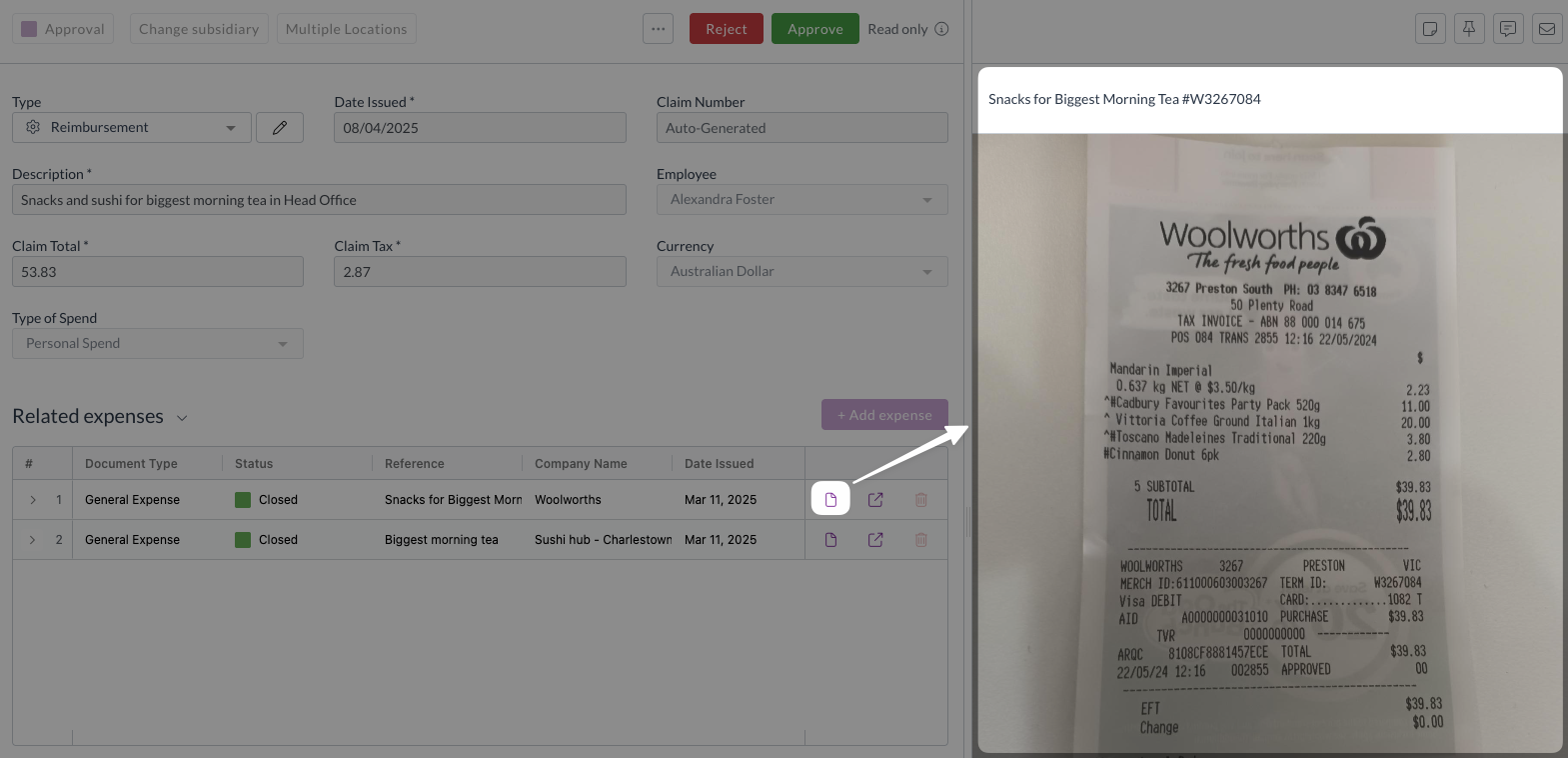Viewport: 1568px width, 758px height.
Task: Click the Claim Number field
Action: [802, 127]
